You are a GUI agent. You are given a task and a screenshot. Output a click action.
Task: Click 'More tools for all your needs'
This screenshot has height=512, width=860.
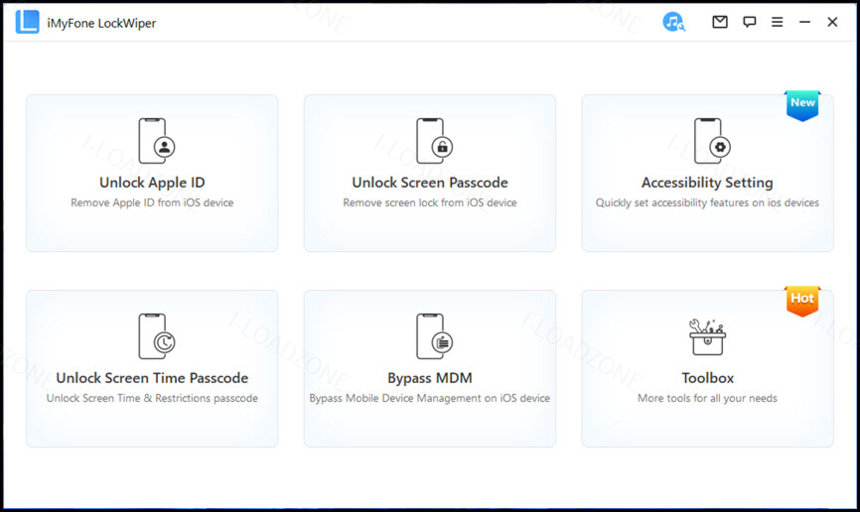click(x=708, y=399)
